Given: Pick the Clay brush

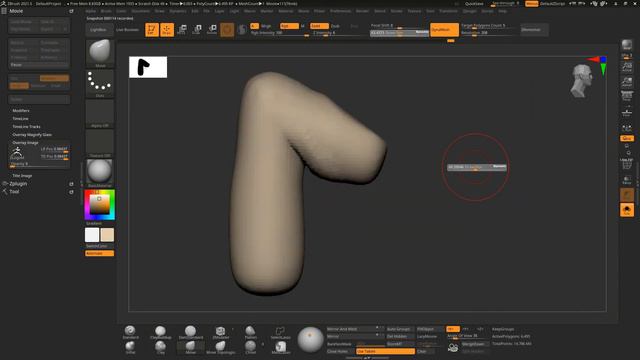Looking at the screenshot, I should tap(160, 347).
